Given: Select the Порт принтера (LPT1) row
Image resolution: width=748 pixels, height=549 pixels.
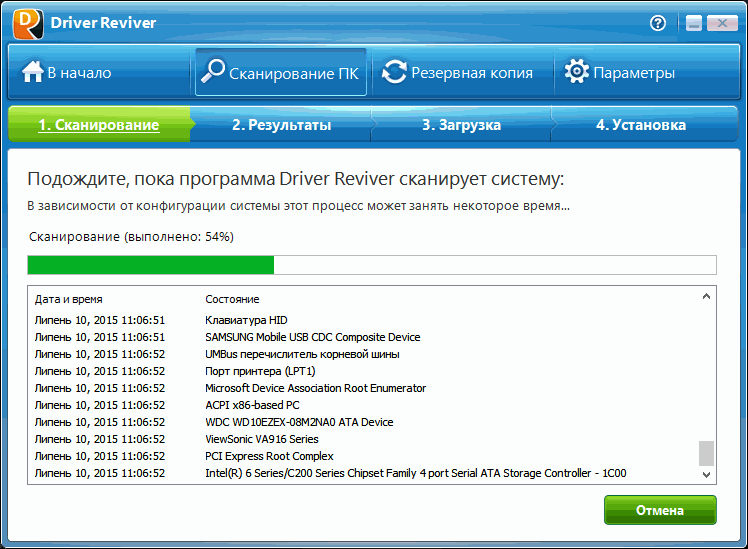Looking at the screenshot, I should pos(365,371).
